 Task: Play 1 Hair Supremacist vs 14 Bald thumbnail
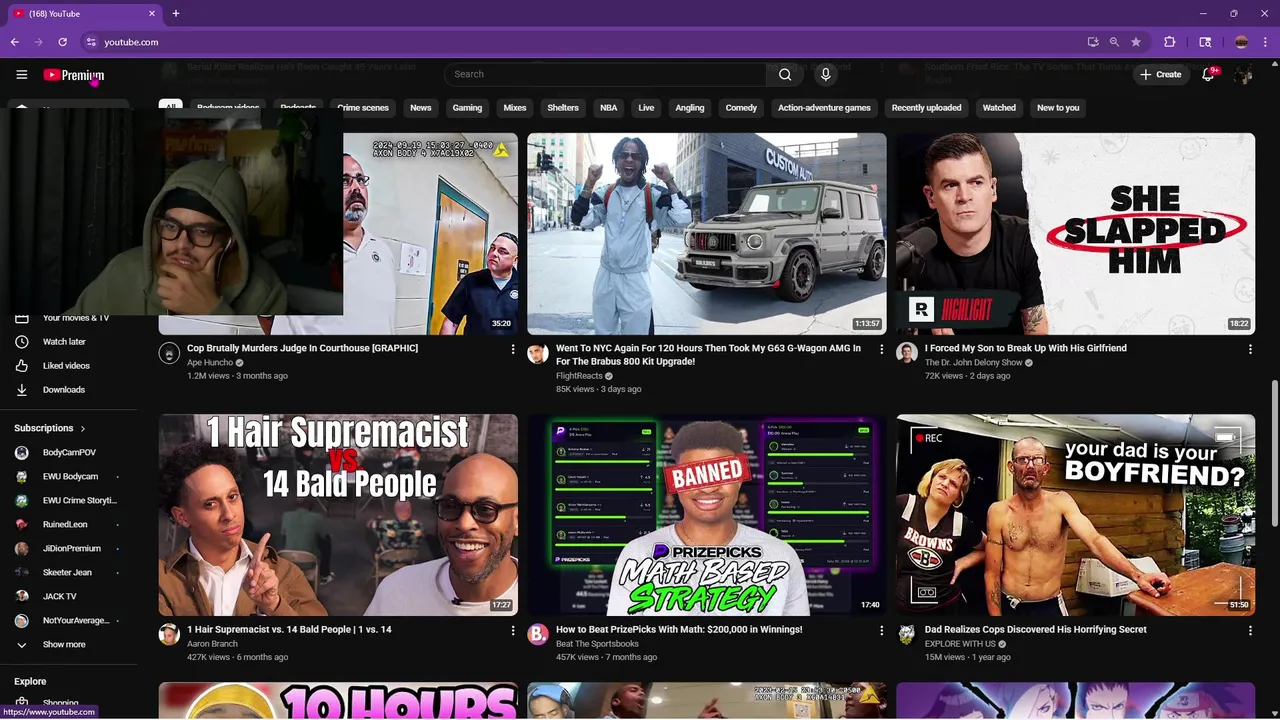(338, 515)
